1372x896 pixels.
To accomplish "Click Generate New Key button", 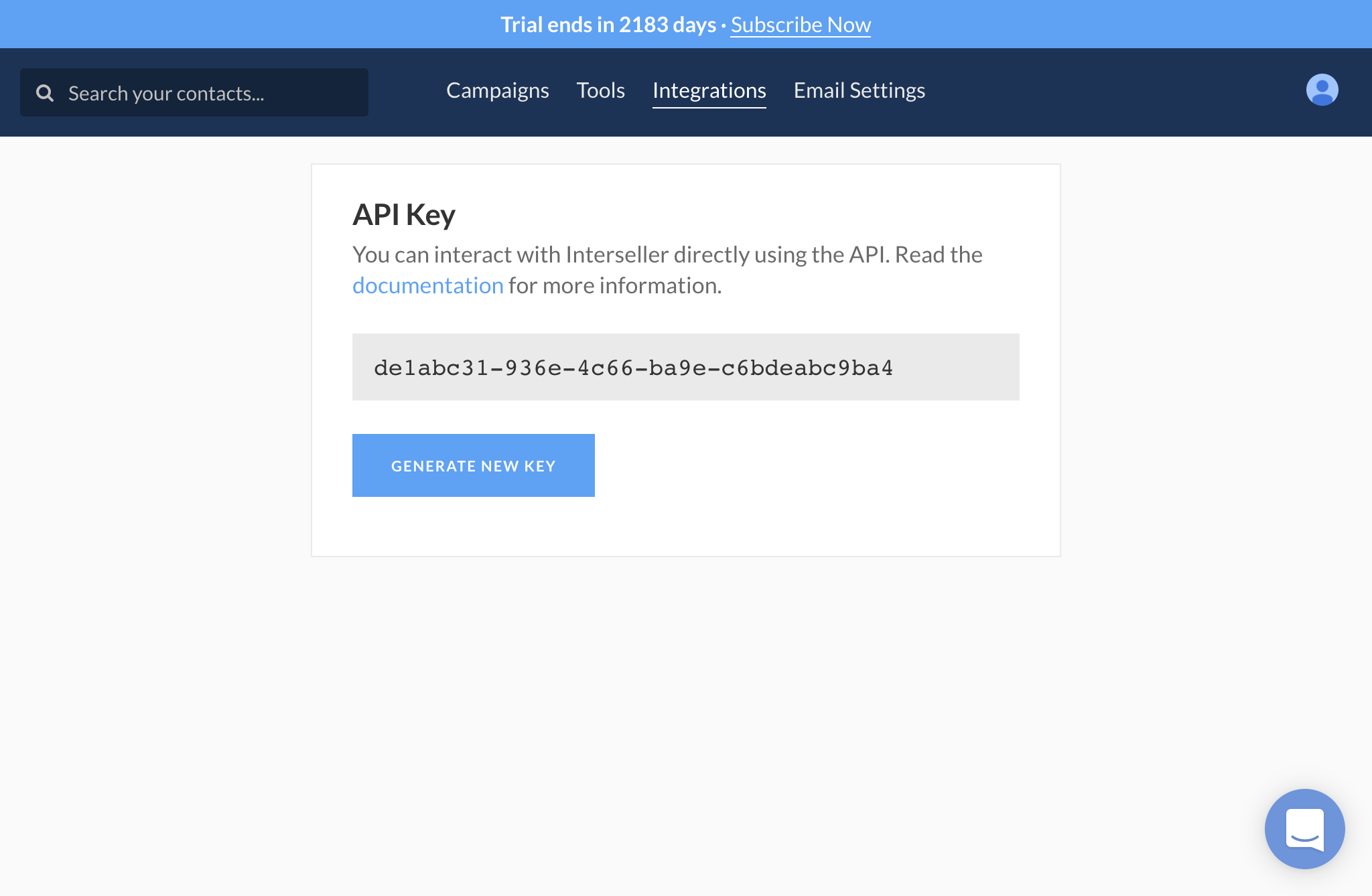I will point(474,465).
